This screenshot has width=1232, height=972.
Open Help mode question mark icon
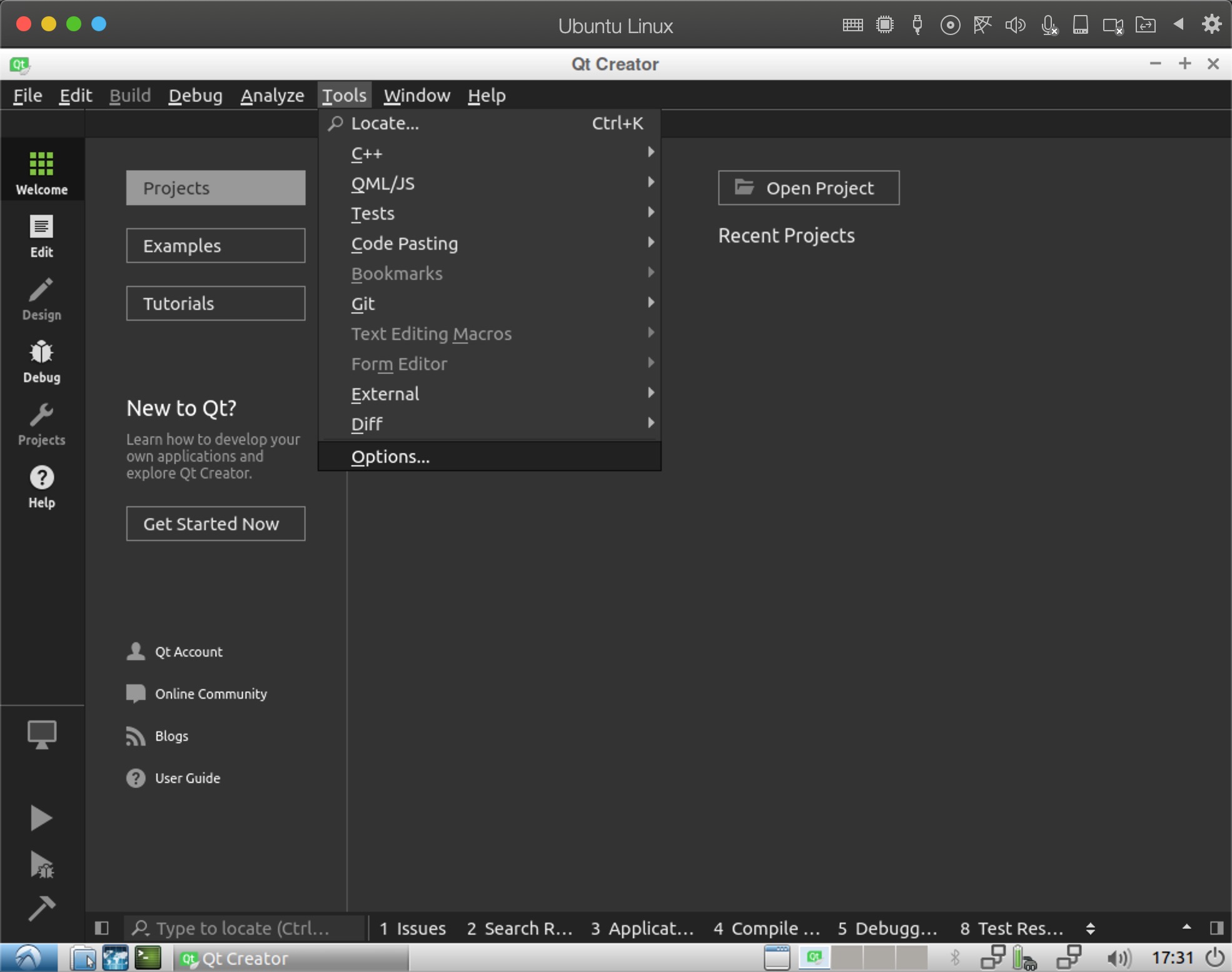(42, 477)
